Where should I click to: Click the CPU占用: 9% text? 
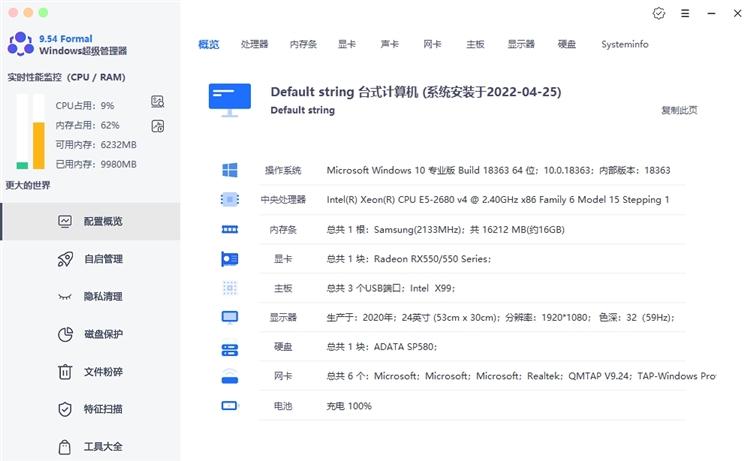pos(85,106)
